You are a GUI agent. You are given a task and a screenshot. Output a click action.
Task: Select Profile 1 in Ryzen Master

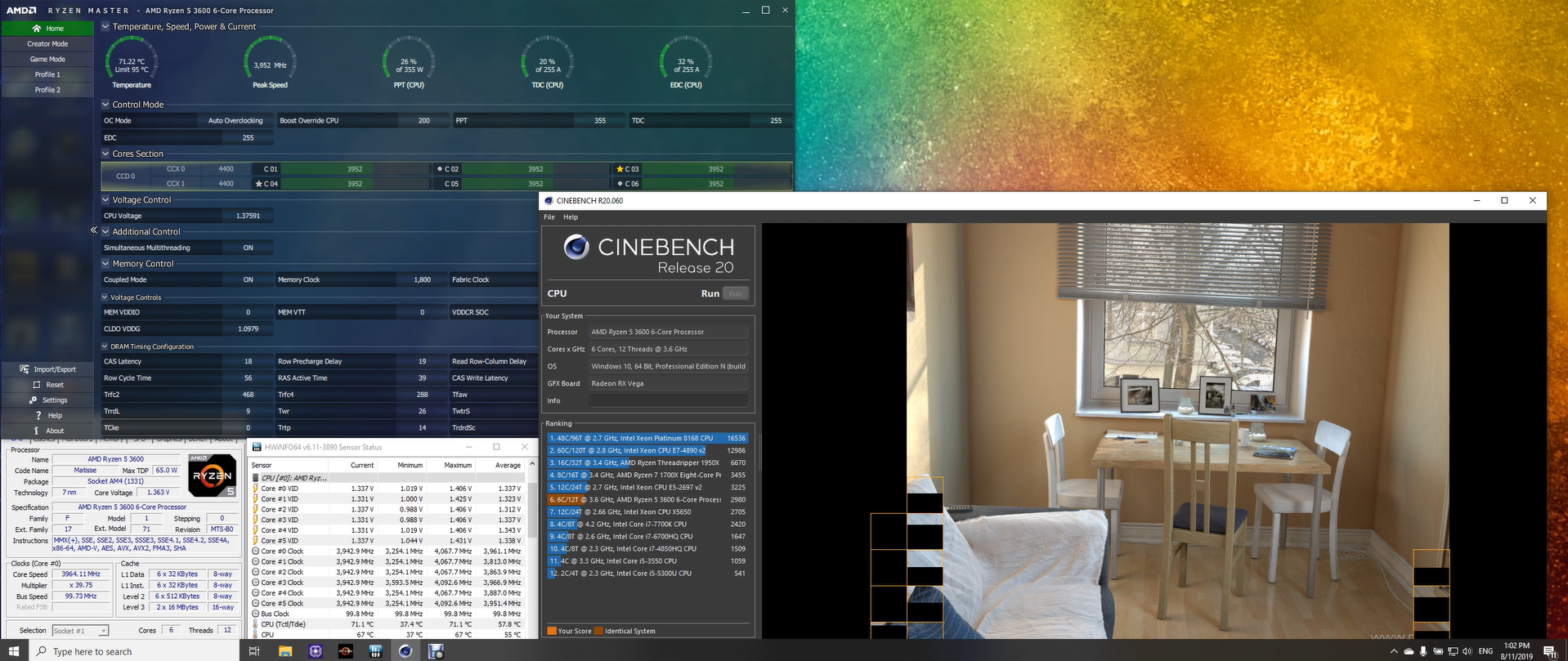coord(47,74)
